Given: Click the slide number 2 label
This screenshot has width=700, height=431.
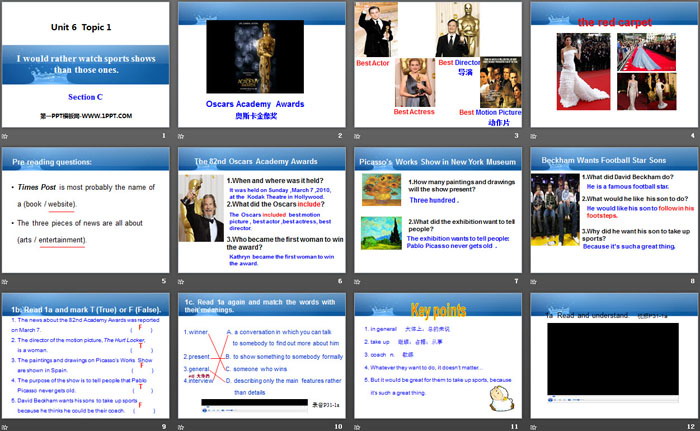Looking at the screenshot, I should coord(340,135).
